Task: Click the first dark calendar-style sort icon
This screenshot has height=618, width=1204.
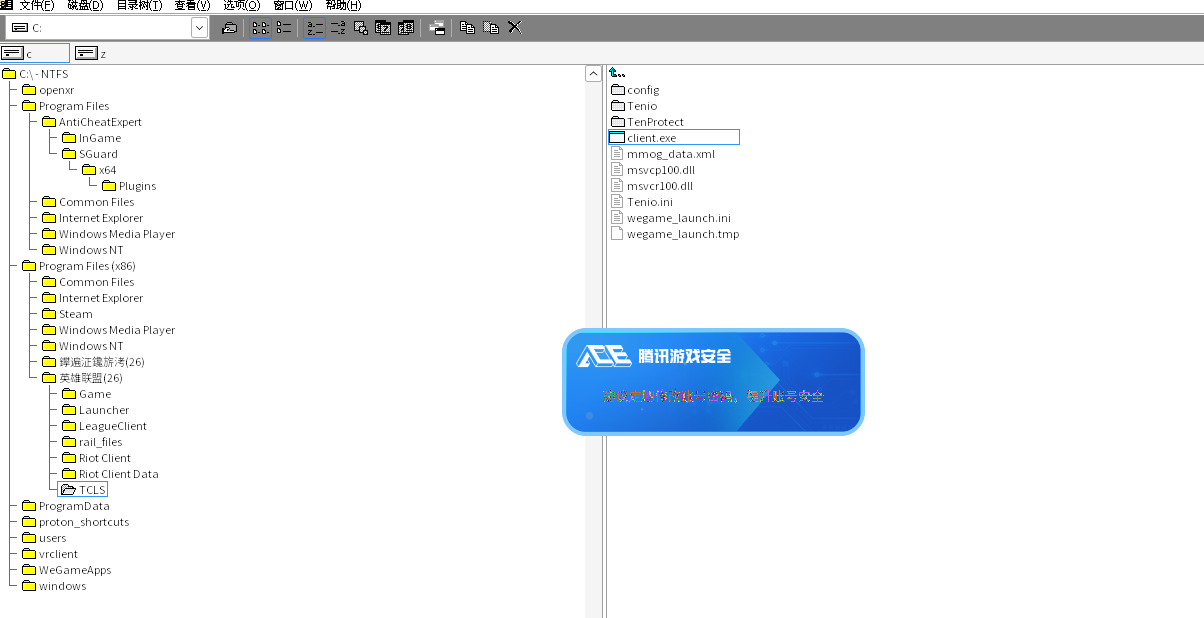Action: click(383, 28)
